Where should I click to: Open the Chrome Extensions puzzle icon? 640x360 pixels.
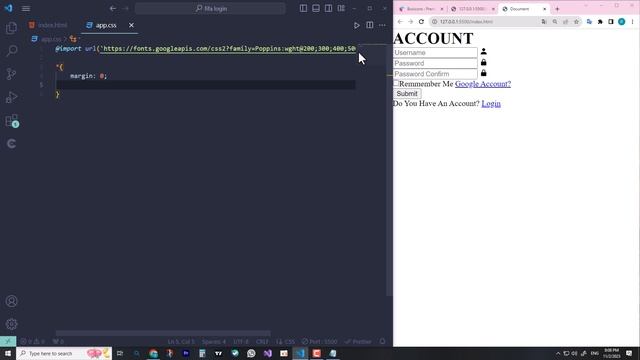tap(600, 22)
